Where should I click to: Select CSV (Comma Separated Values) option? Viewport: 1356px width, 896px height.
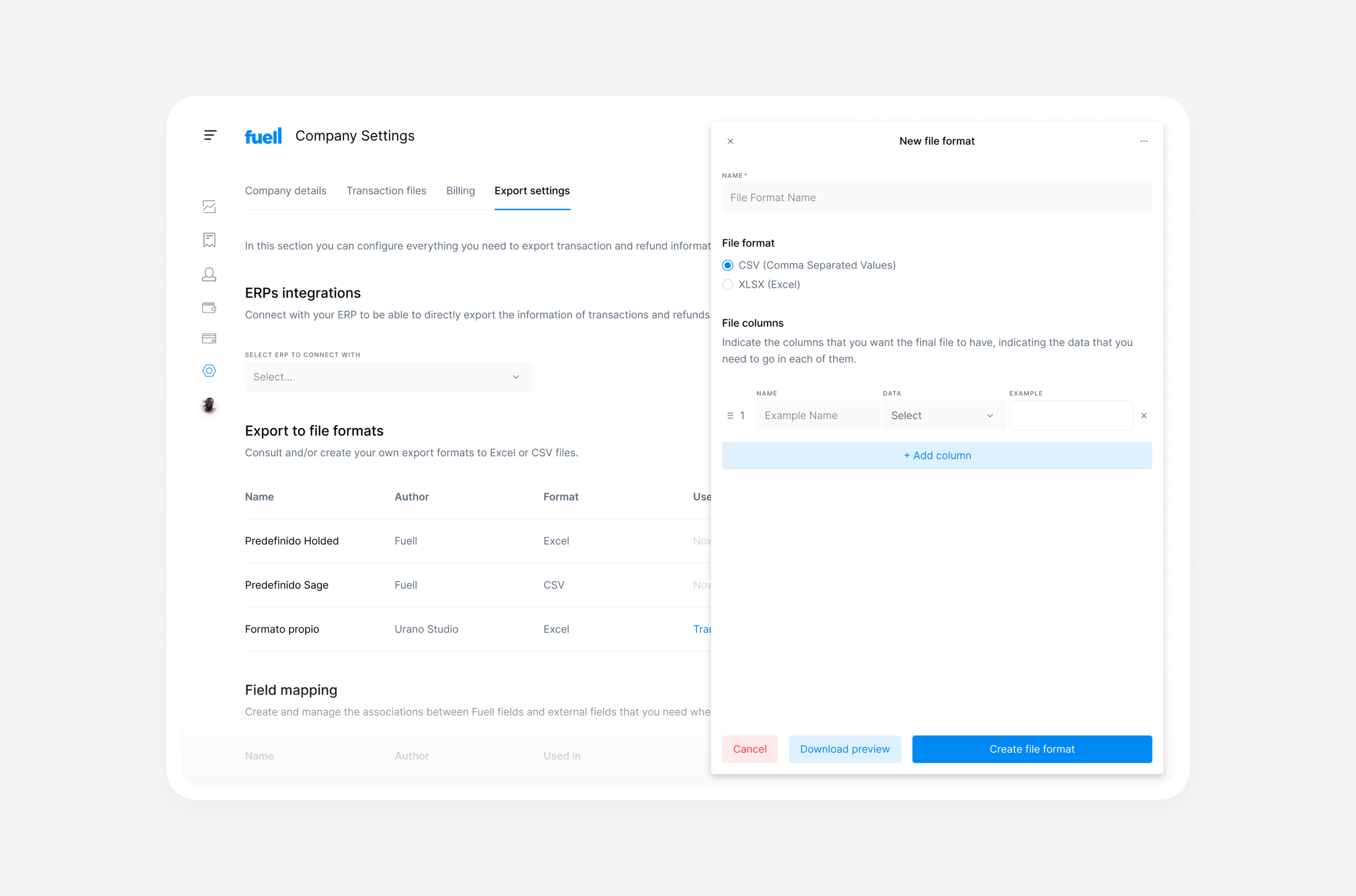click(x=727, y=265)
